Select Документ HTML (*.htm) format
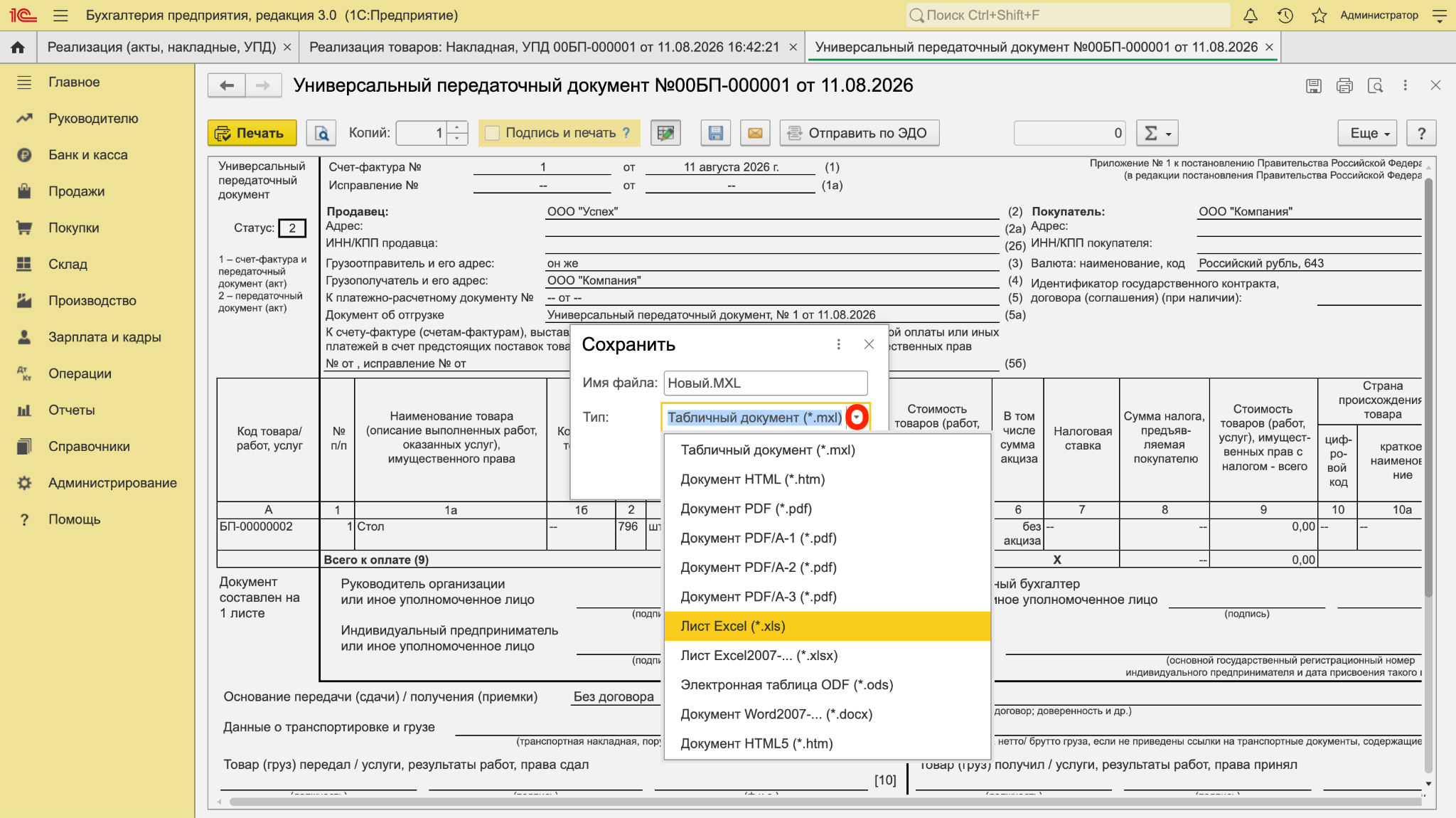Screen dimensions: 1456x818 (x=827, y=479)
